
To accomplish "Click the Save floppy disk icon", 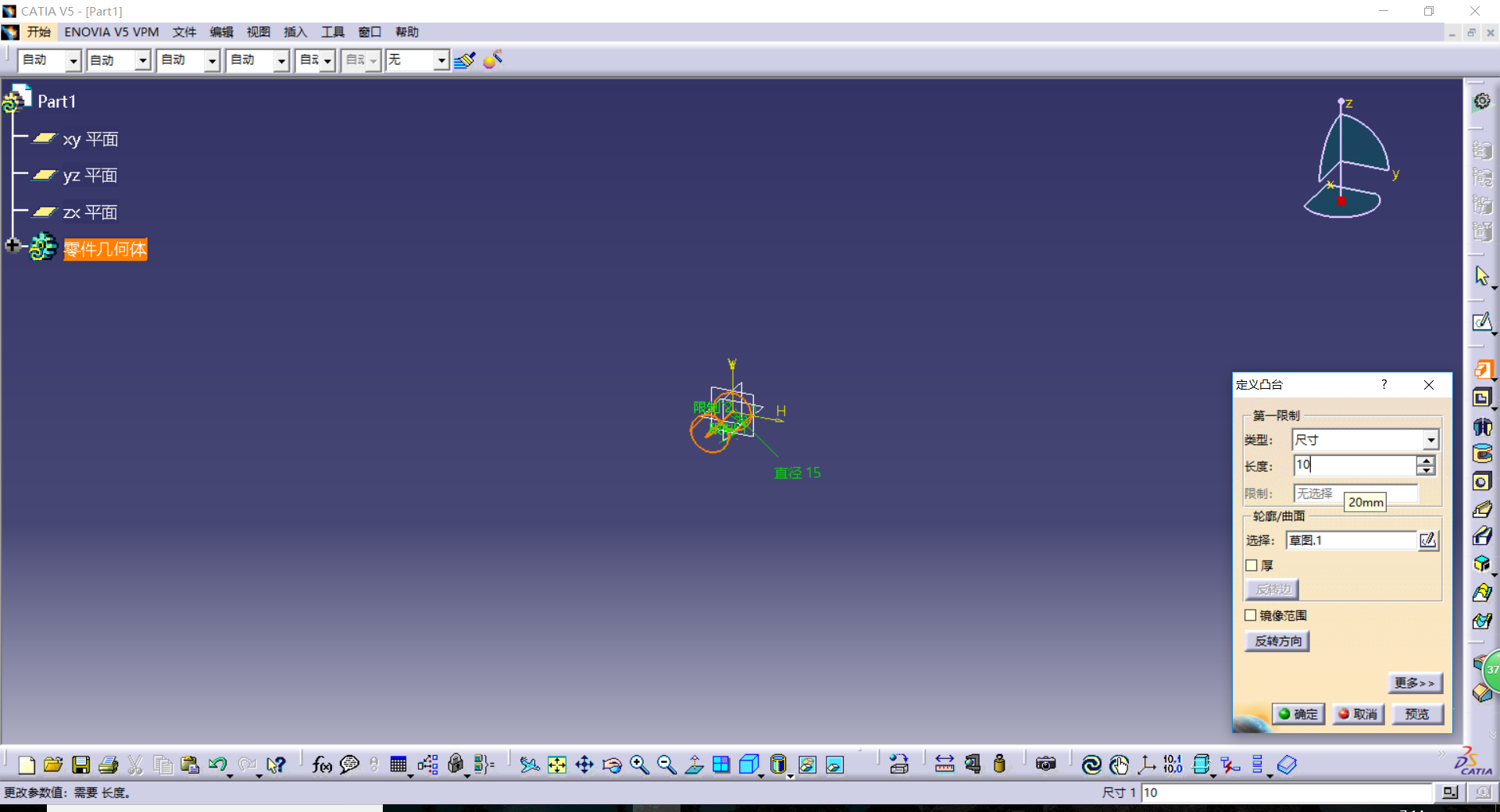I will point(80,765).
